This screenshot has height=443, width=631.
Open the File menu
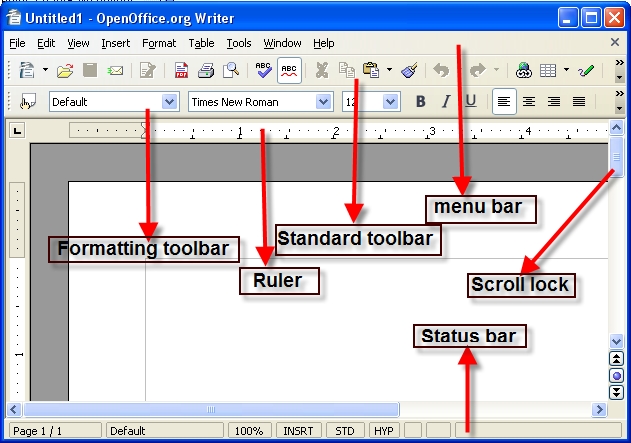[x=17, y=43]
